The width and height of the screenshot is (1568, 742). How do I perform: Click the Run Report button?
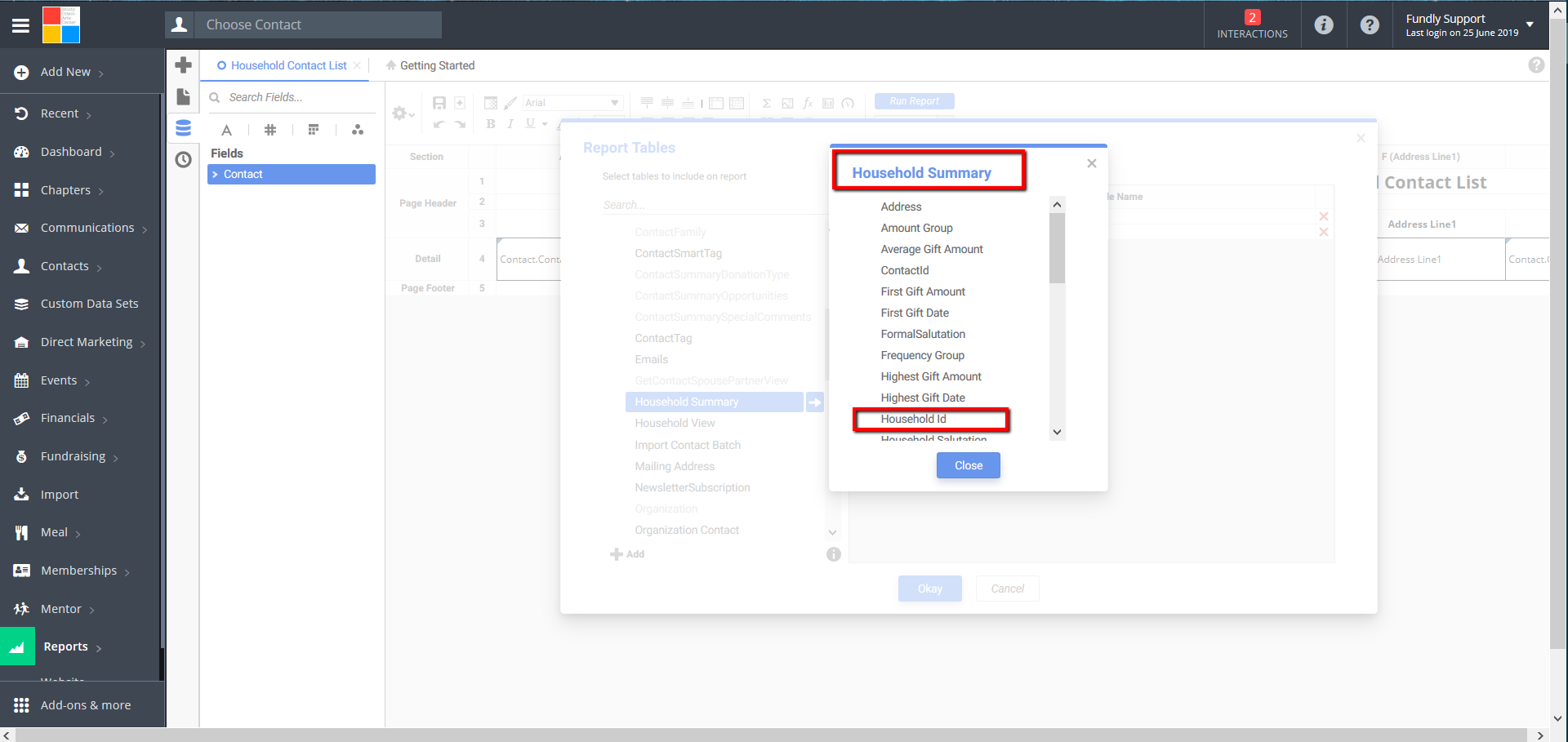click(914, 101)
